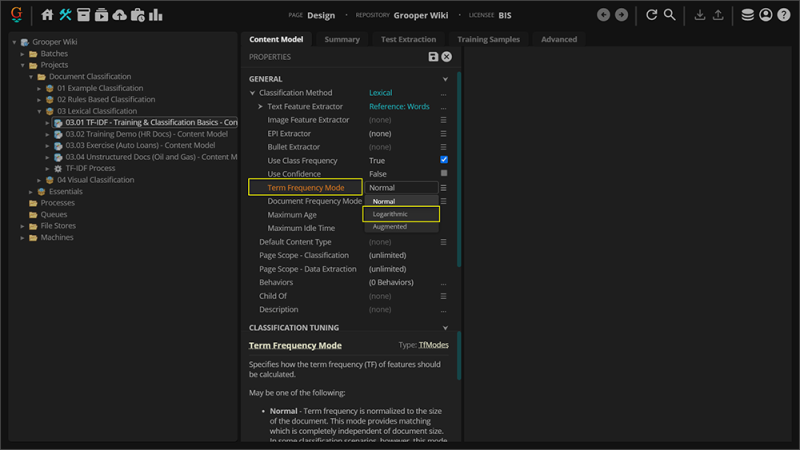Open the Design tools page icon
This screenshot has height=450, width=800.
click(x=66, y=15)
